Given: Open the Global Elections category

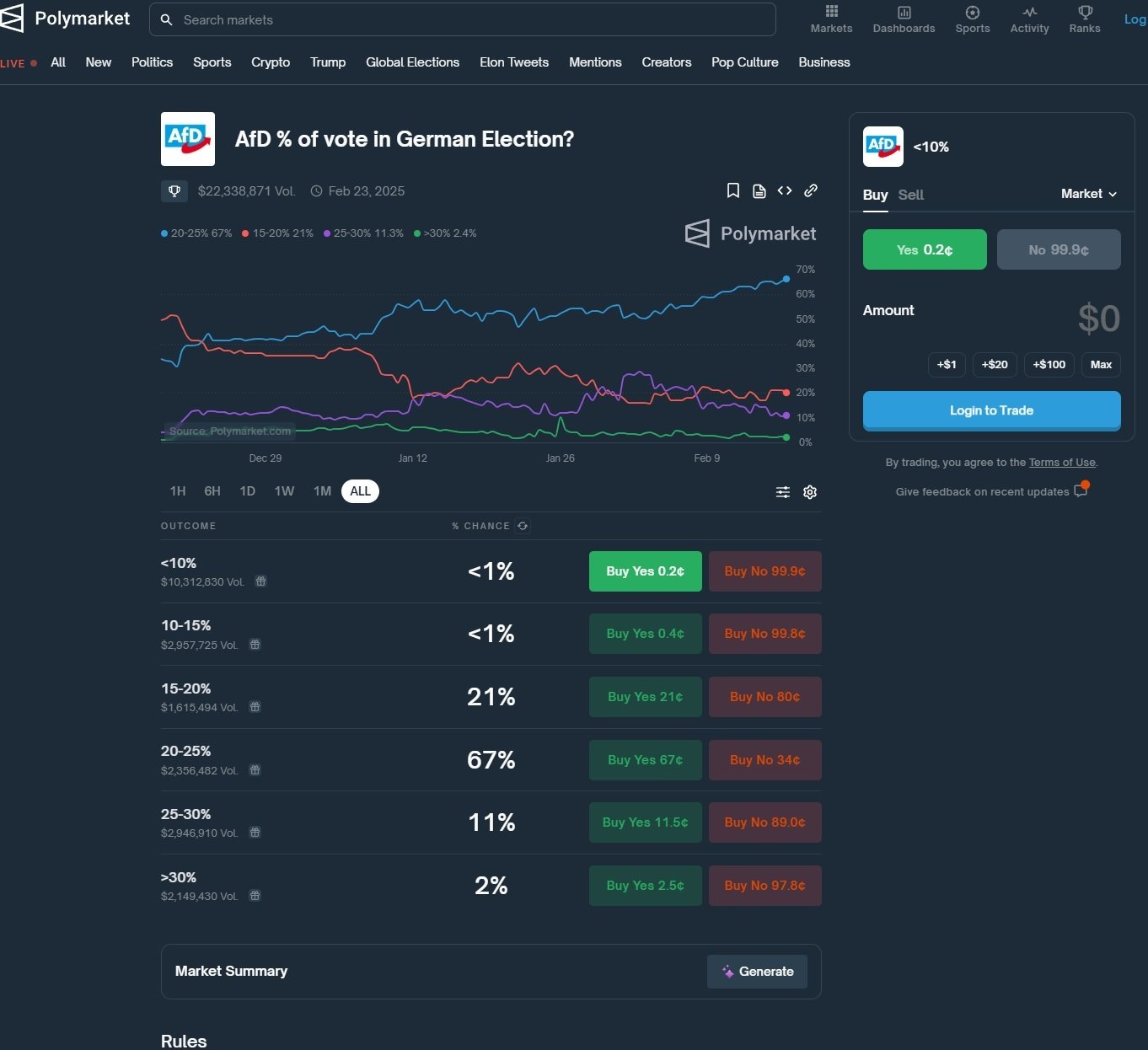Looking at the screenshot, I should point(412,62).
